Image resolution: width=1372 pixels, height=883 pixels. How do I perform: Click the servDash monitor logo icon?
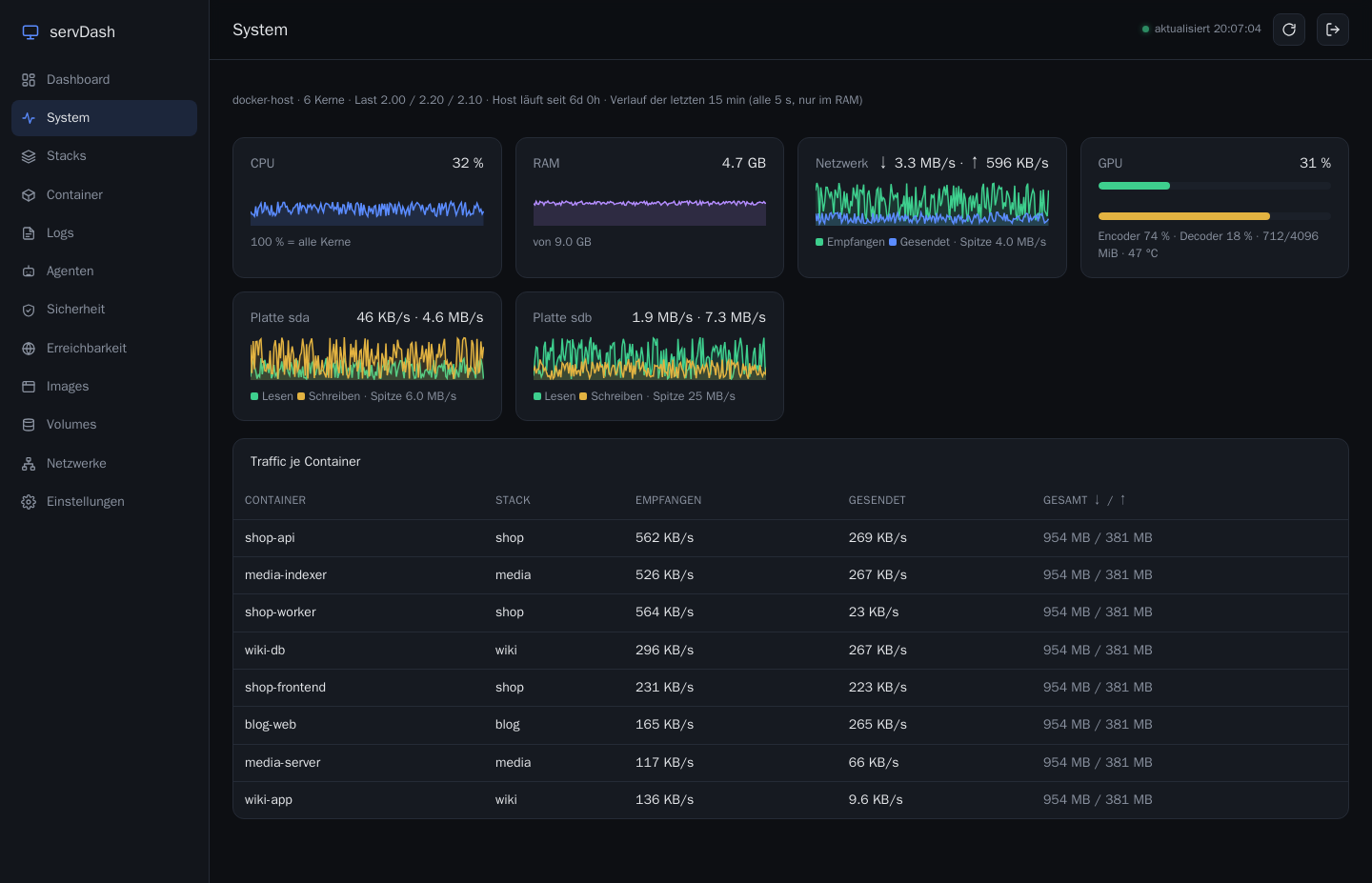point(30,32)
